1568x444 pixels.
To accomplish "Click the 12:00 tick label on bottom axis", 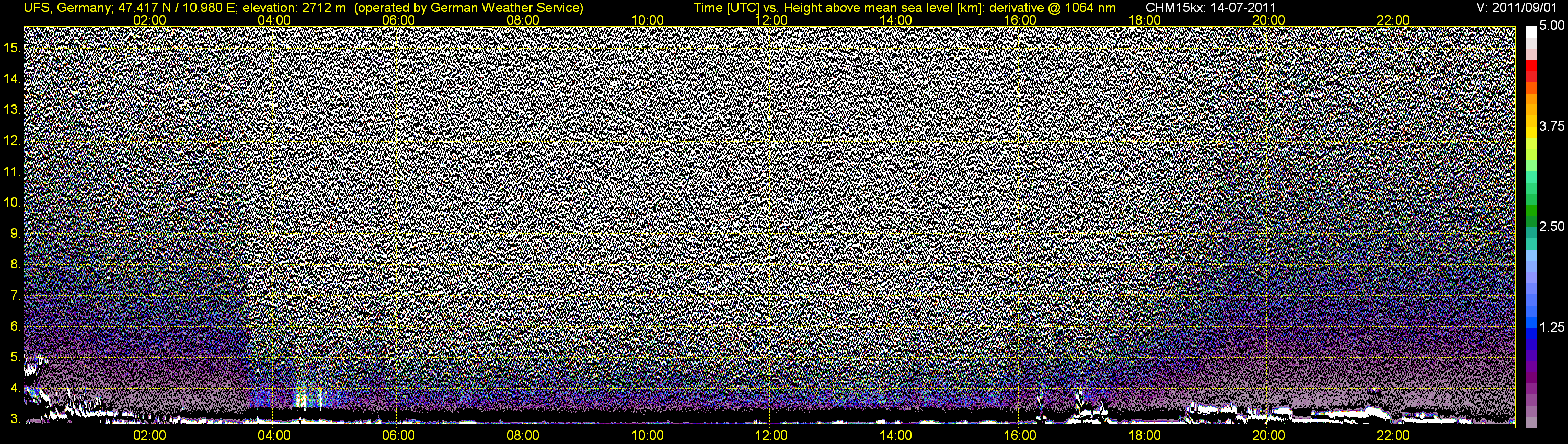I will click(x=771, y=436).
